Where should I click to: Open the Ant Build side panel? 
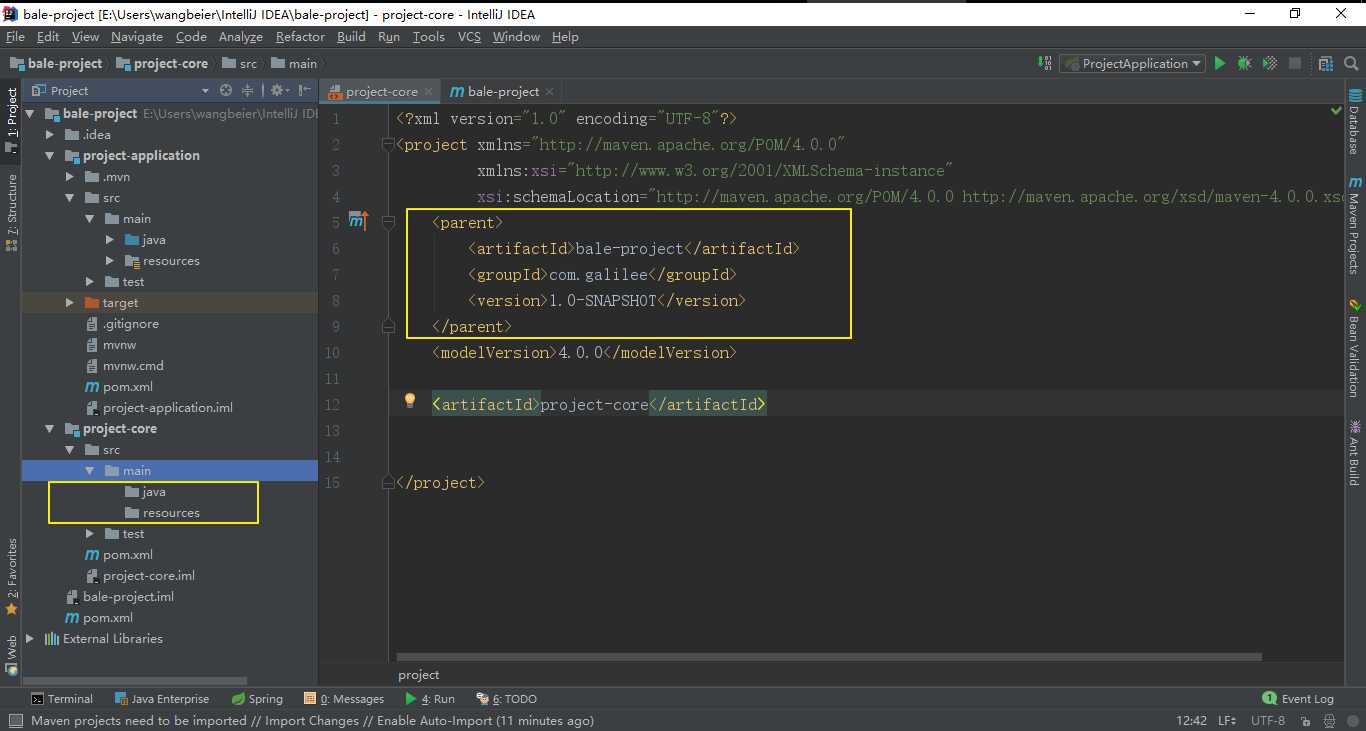coord(1355,452)
